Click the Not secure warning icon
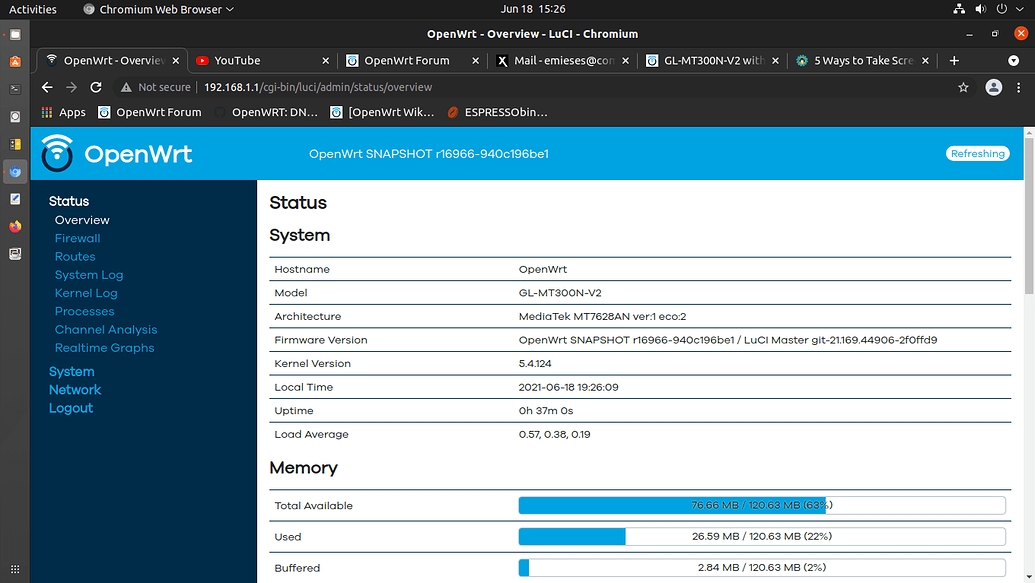The image size is (1035, 583). (128, 87)
